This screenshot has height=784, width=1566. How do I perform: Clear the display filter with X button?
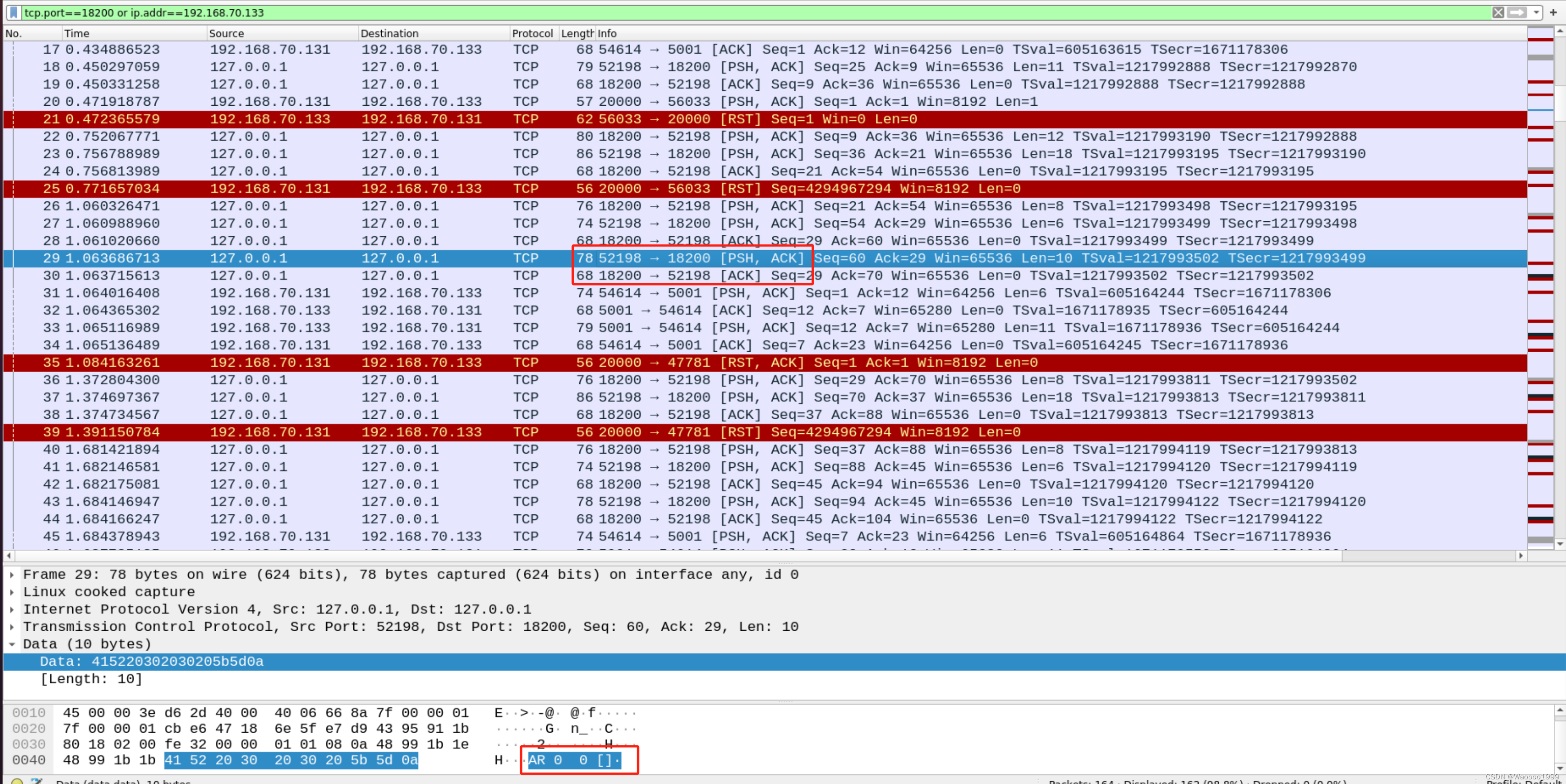(1498, 12)
